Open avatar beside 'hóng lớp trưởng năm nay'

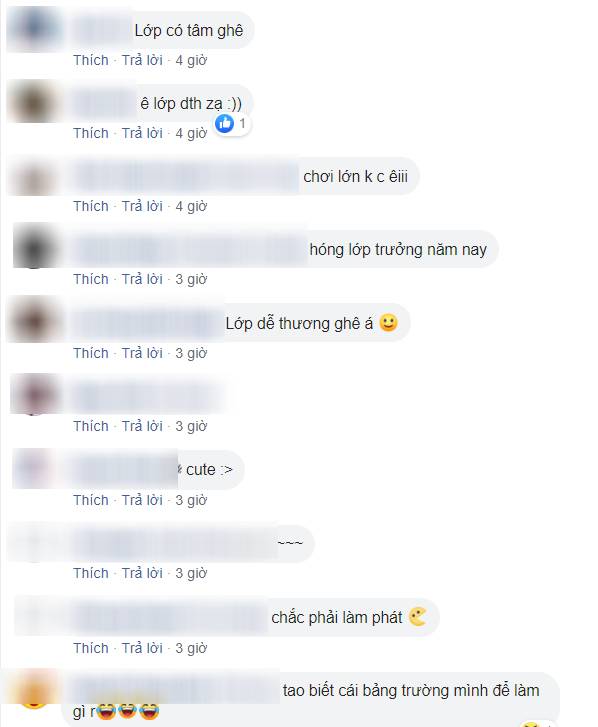point(35,247)
